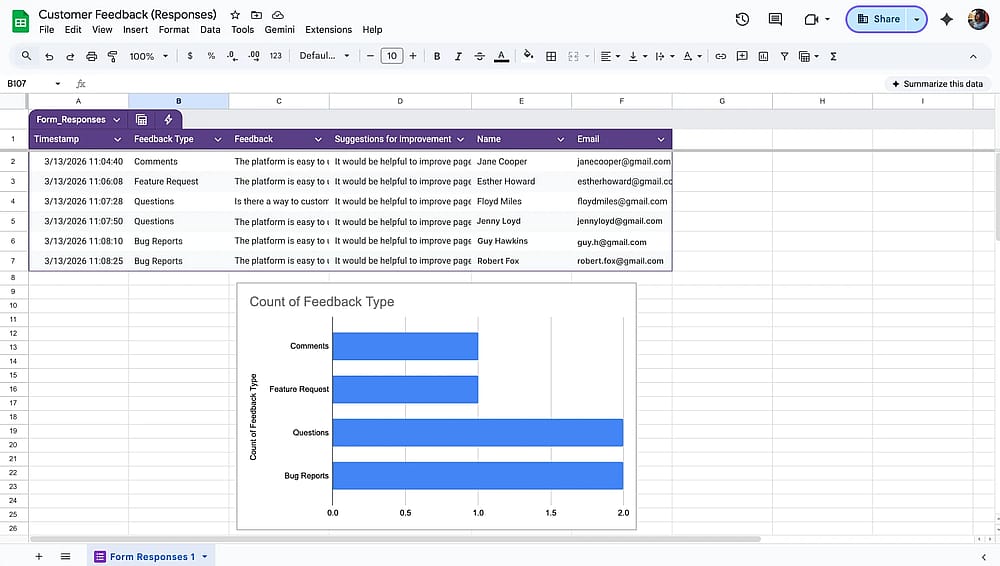This screenshot has height=566, width=1000.
Task: Format as currency with dollar icon
Action: 190,56
